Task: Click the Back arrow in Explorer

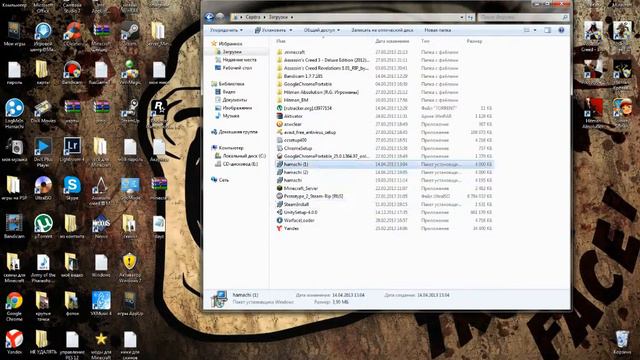Action: tap(209, 17)
